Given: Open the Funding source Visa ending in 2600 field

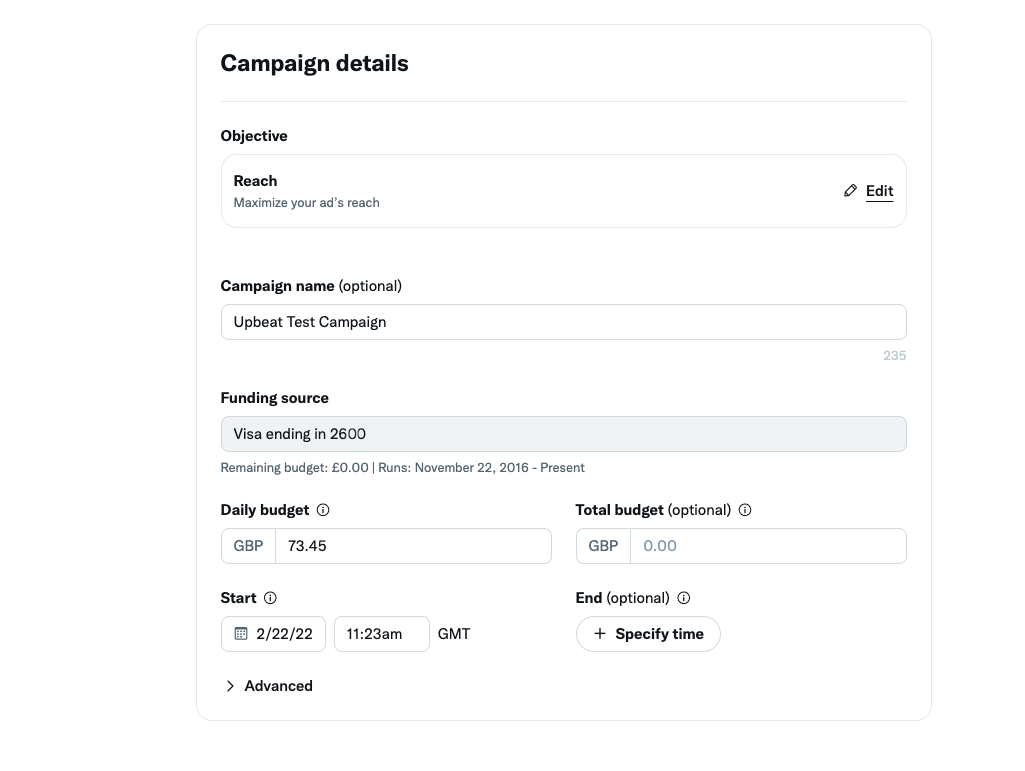Looking at the screenshot, I should click(x=563, y=434).
